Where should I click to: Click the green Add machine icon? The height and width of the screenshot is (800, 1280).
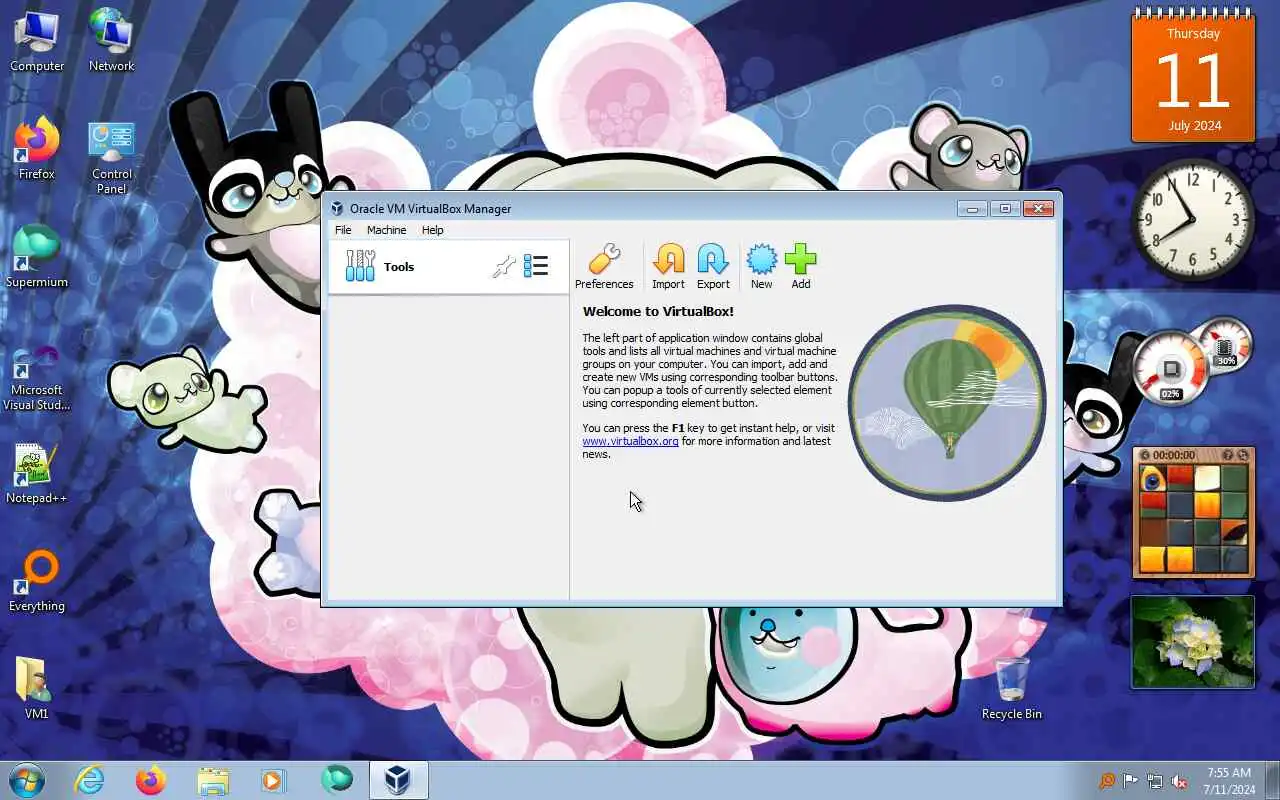(x=801, y=266)
